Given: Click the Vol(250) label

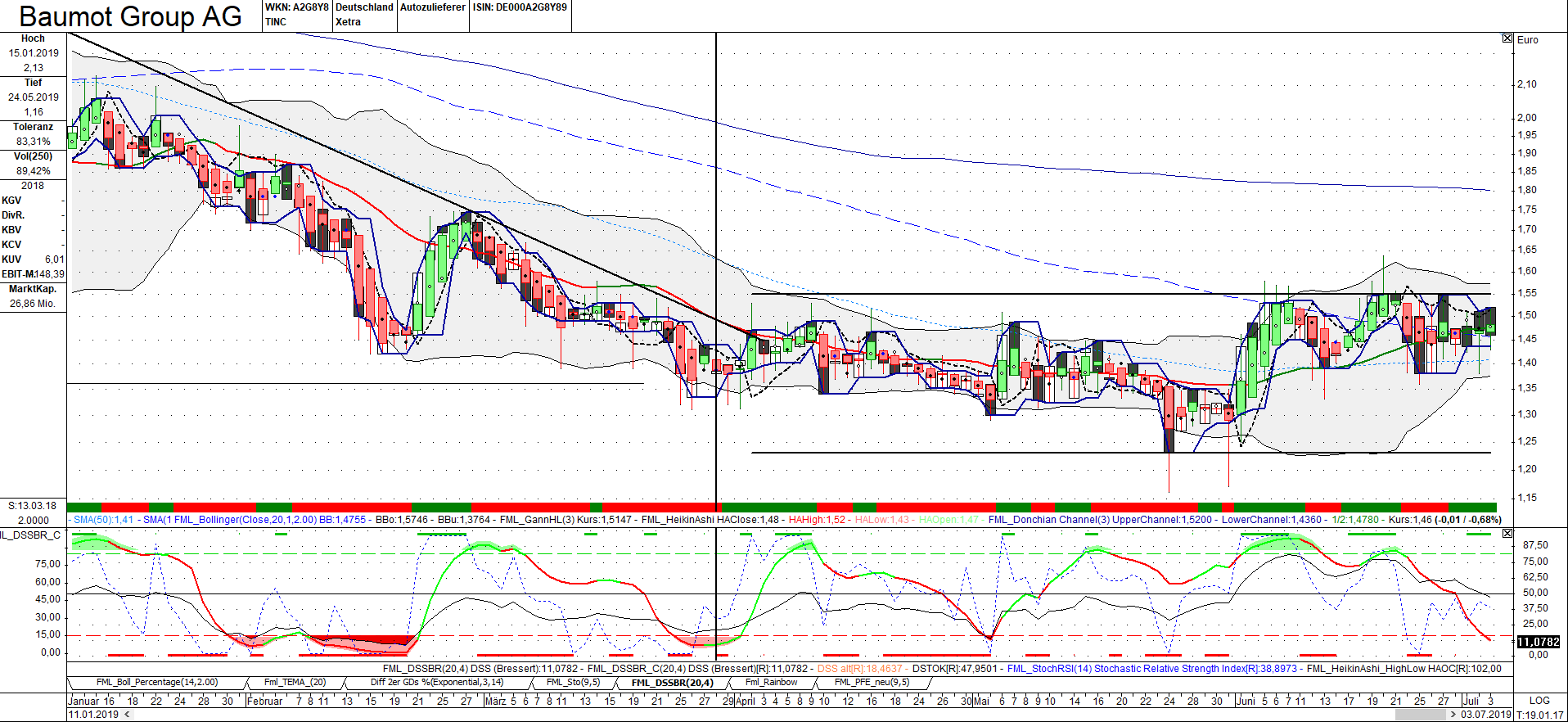Looking at the screenshot, I should (33, 156).
